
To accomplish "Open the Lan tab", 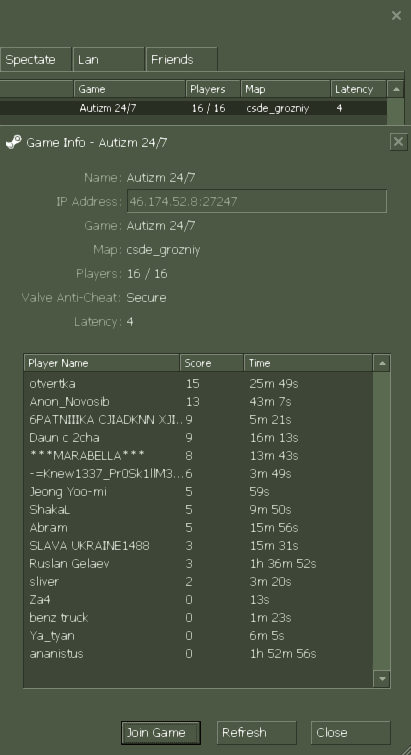I will [109, 60].
